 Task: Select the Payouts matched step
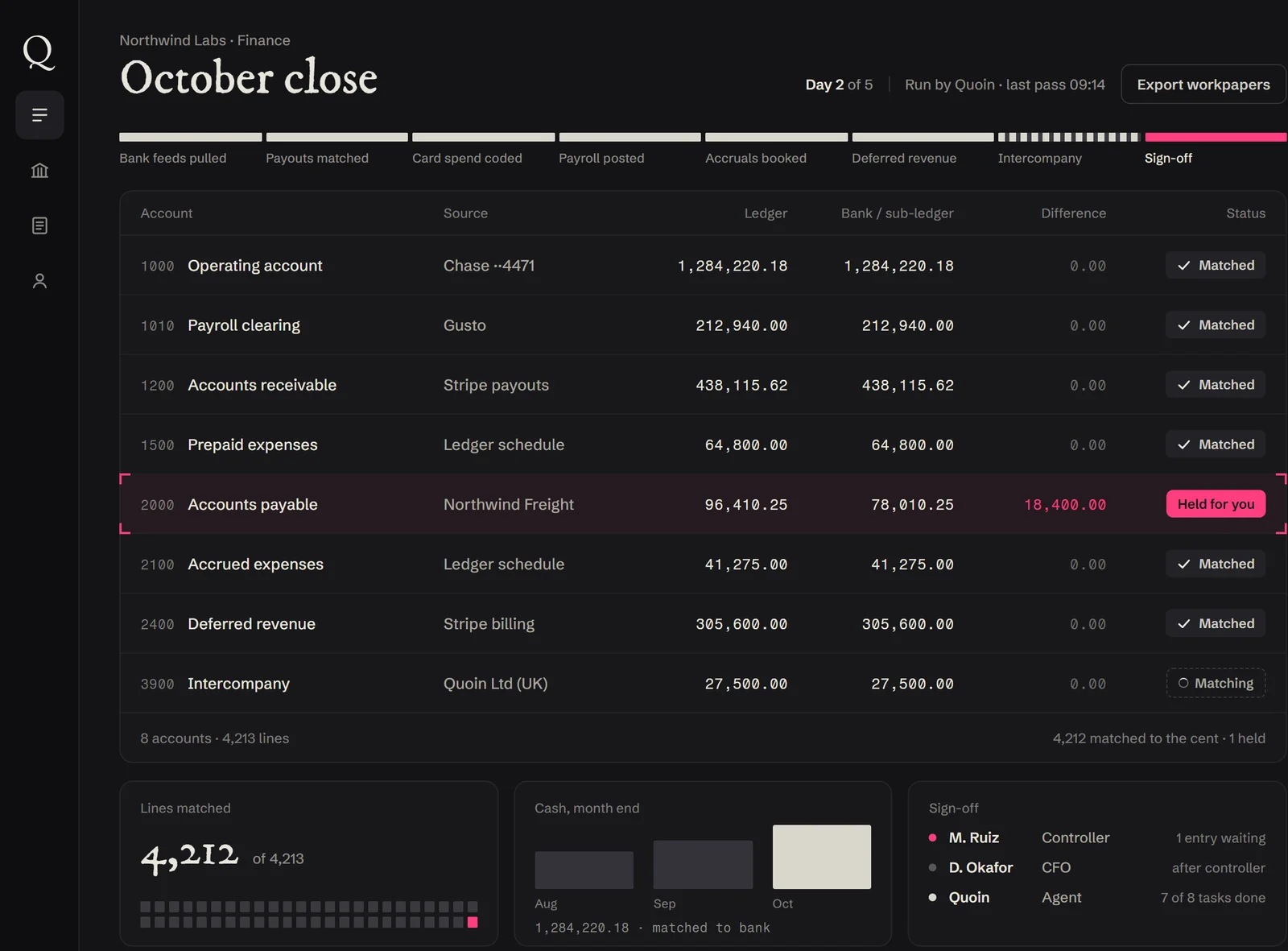click(x=317, y=158)
